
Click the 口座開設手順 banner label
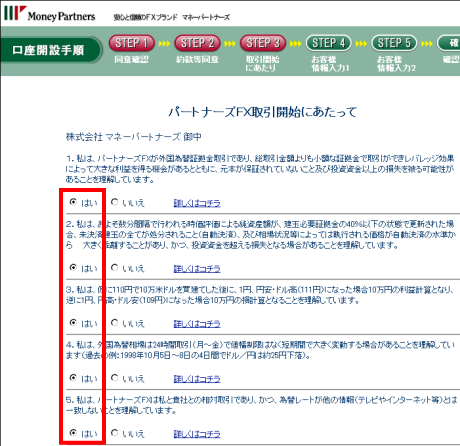(x=48, y=50)
